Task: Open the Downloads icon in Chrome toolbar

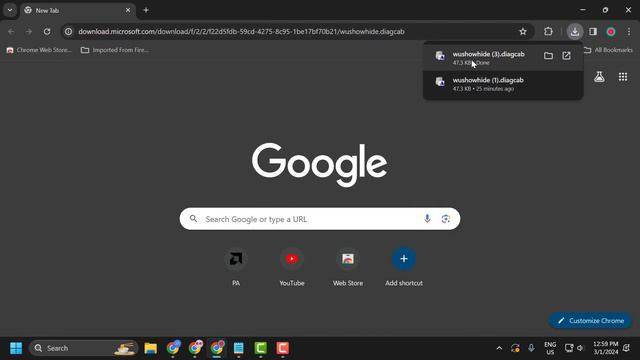Action: 575,31
